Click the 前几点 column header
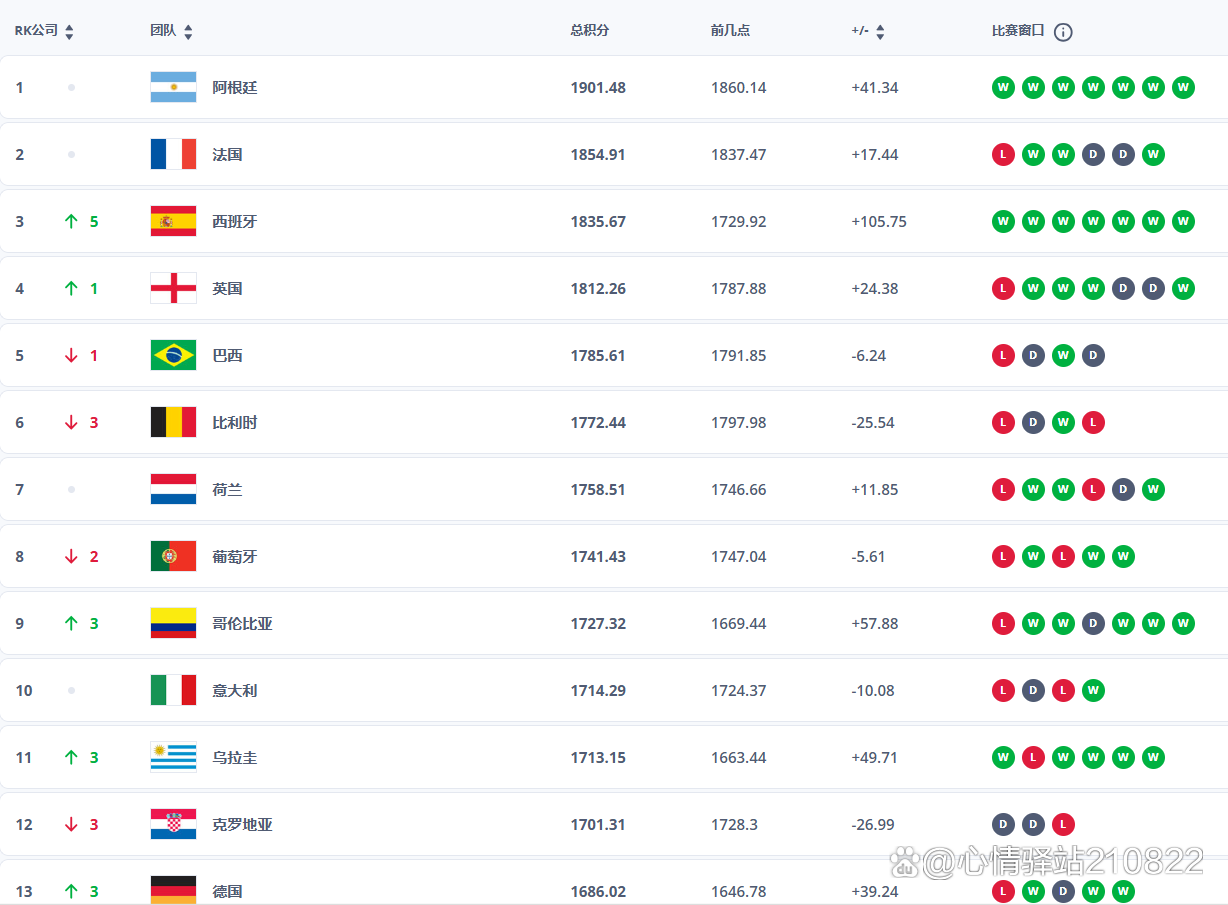1228x905 pixels. pos(730,31)
